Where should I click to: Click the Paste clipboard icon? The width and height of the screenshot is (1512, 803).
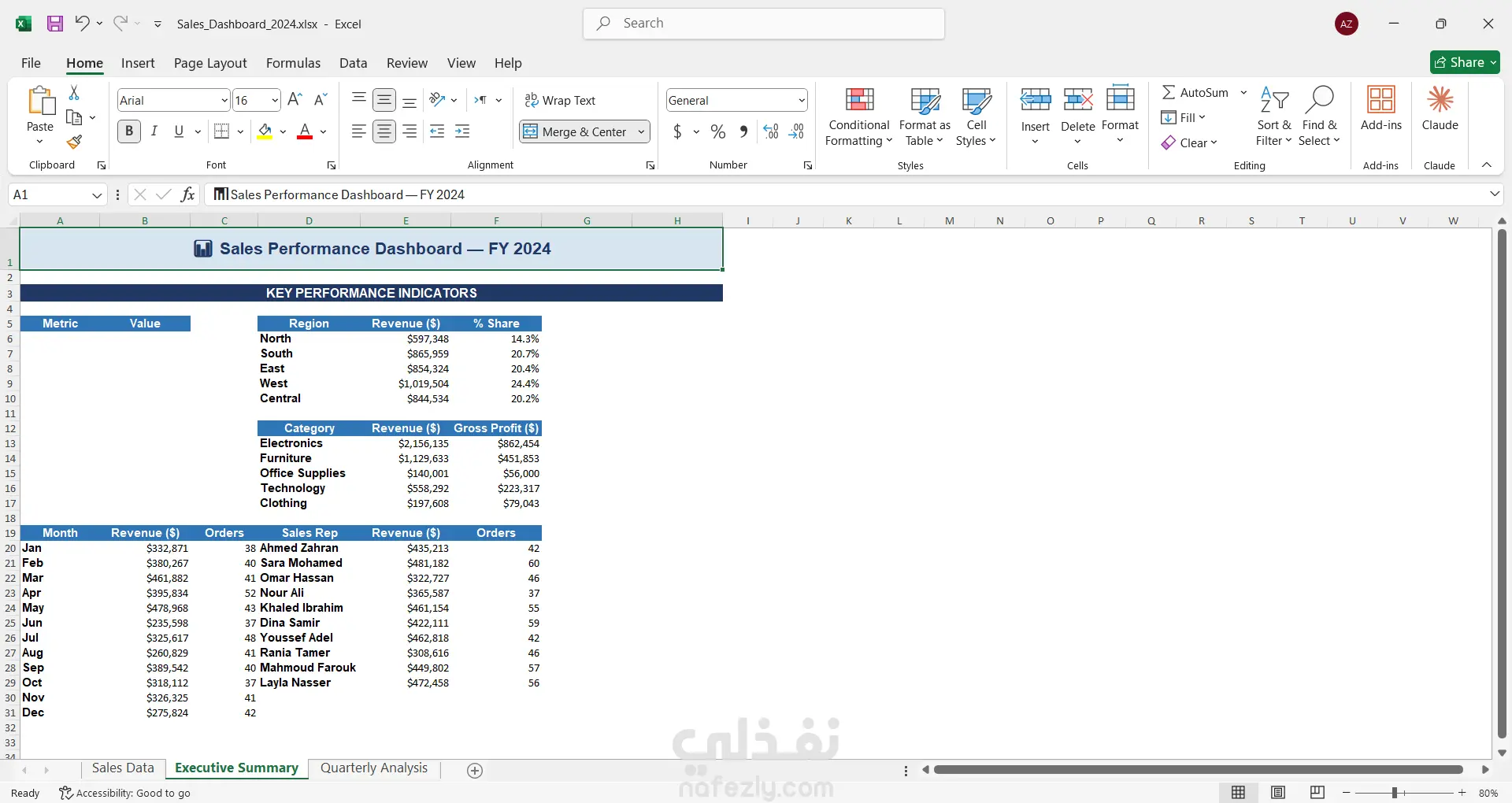pyautogui.click(x=40, y=102)
